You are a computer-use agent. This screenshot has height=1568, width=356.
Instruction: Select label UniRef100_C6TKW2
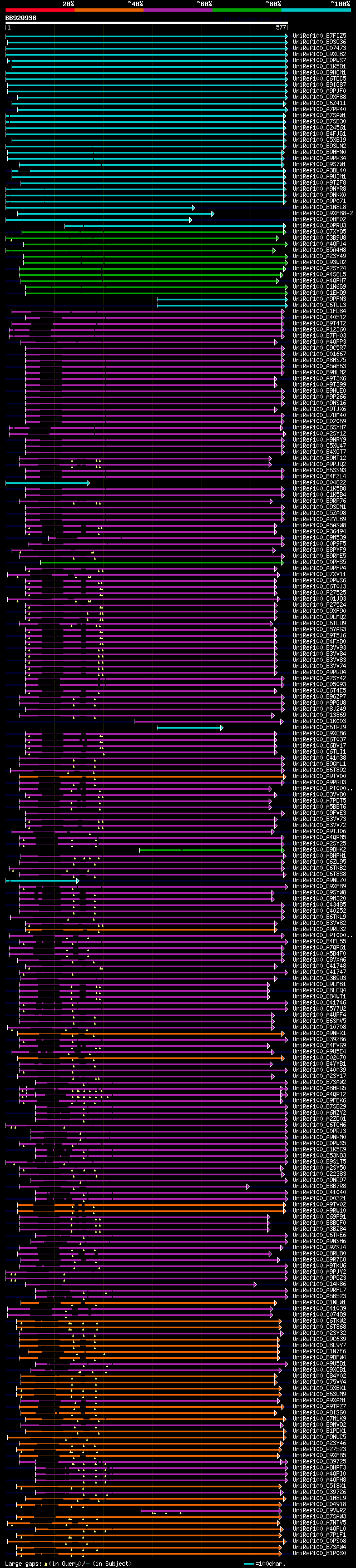click(x=319, y=1321)
